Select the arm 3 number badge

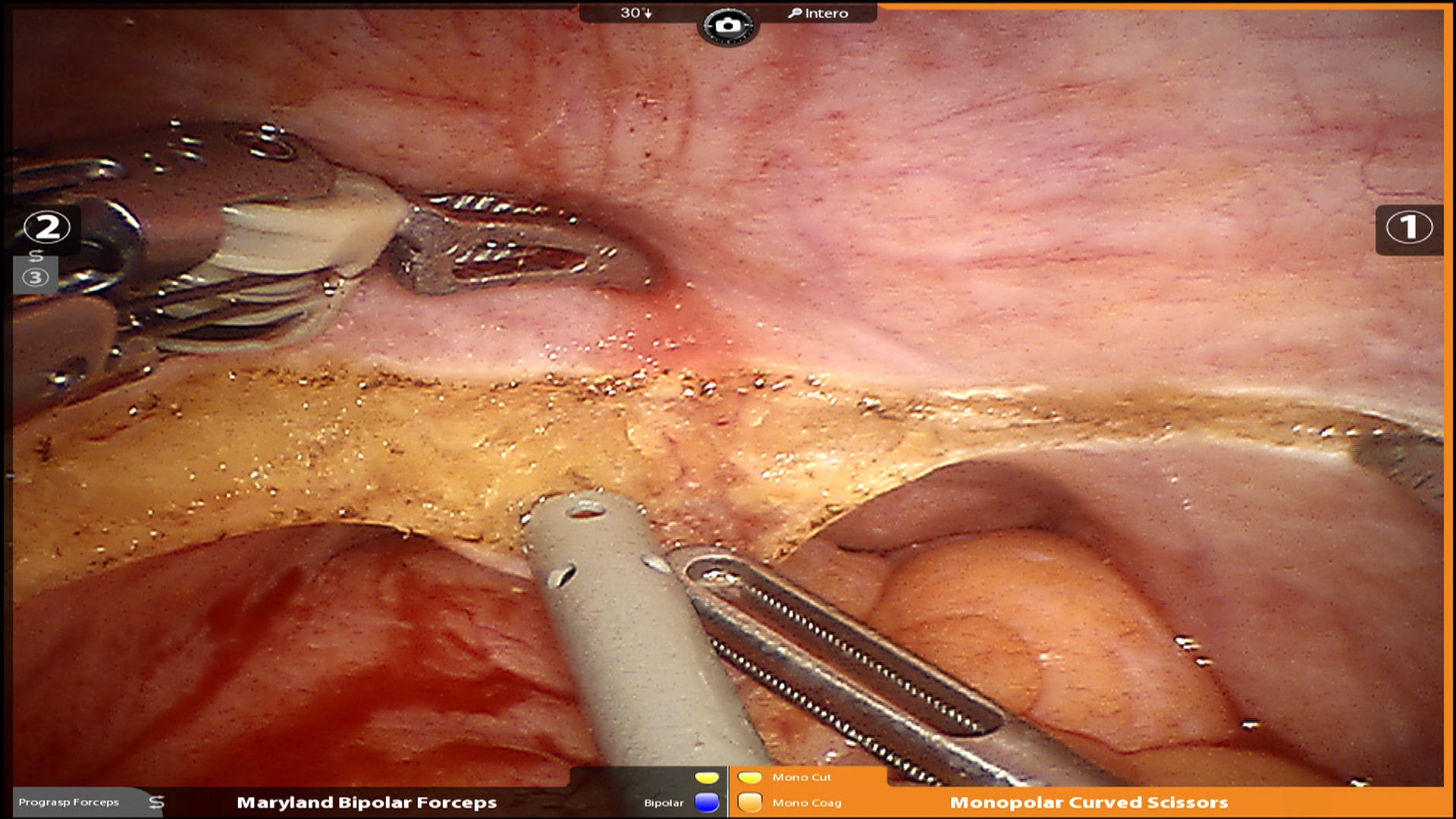tap(35, 278)
